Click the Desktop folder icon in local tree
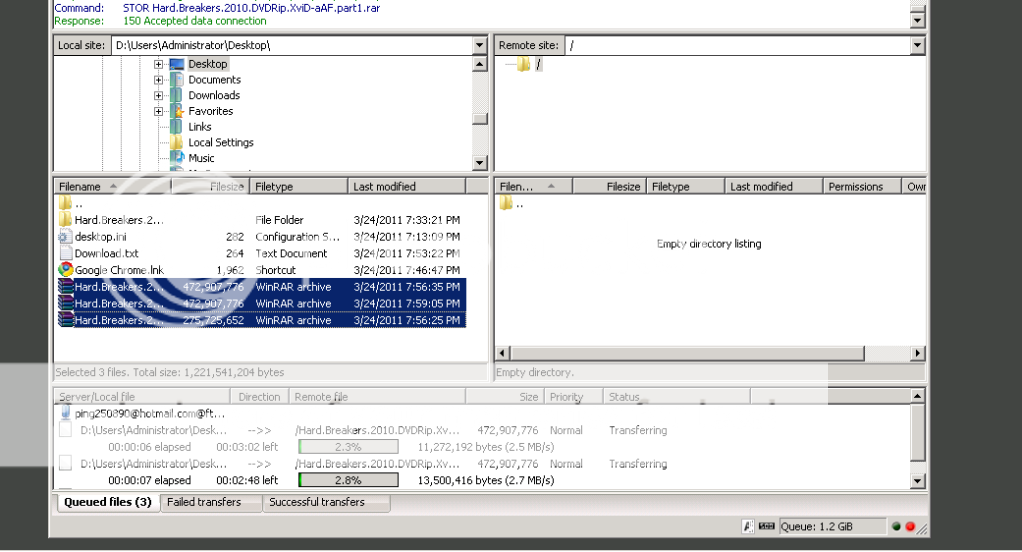This screenshot has height=552, width=1022. click(177, 64)
